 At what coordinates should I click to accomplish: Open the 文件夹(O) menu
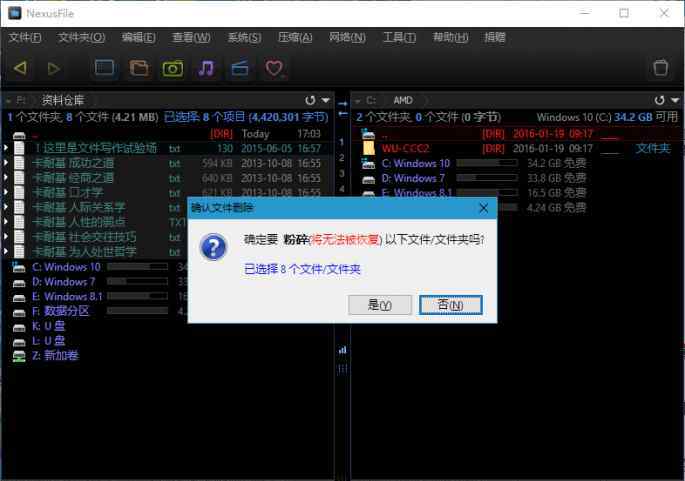click(81, 38)
